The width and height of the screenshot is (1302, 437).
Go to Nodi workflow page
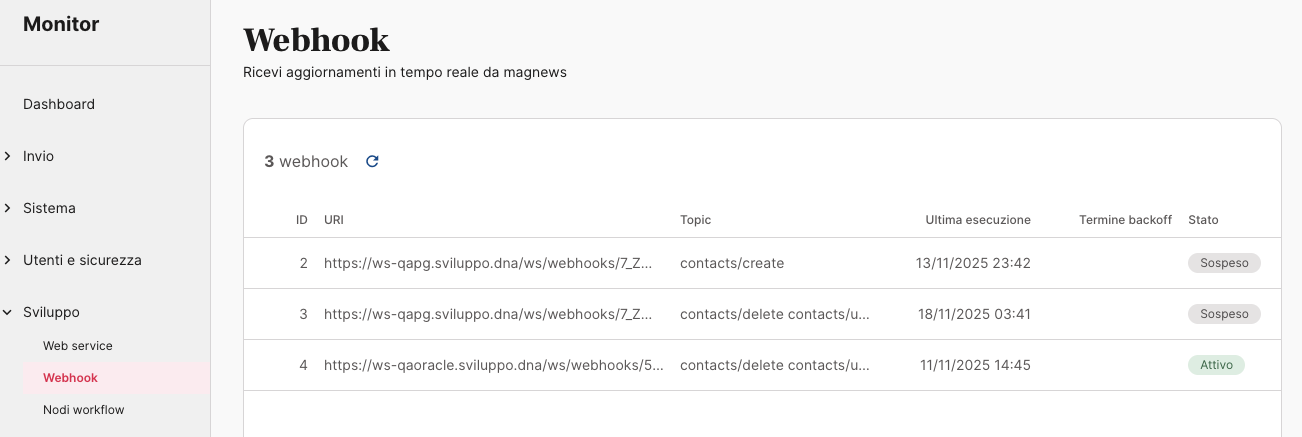coord(83,410)
